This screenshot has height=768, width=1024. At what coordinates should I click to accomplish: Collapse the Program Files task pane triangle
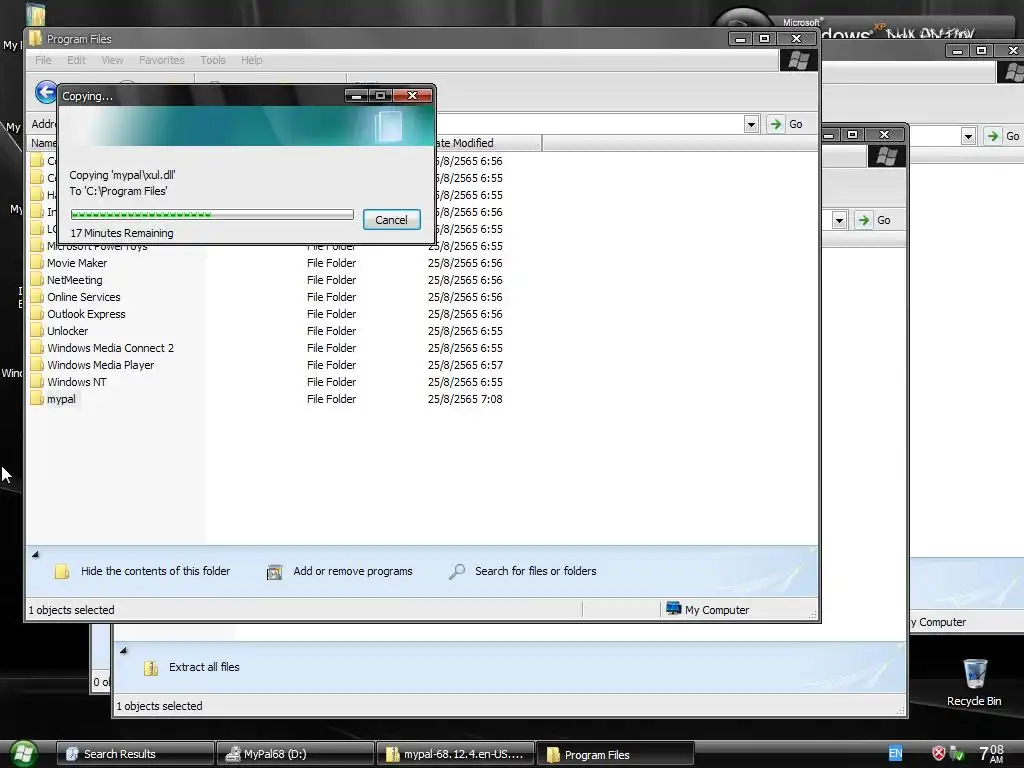35,554
